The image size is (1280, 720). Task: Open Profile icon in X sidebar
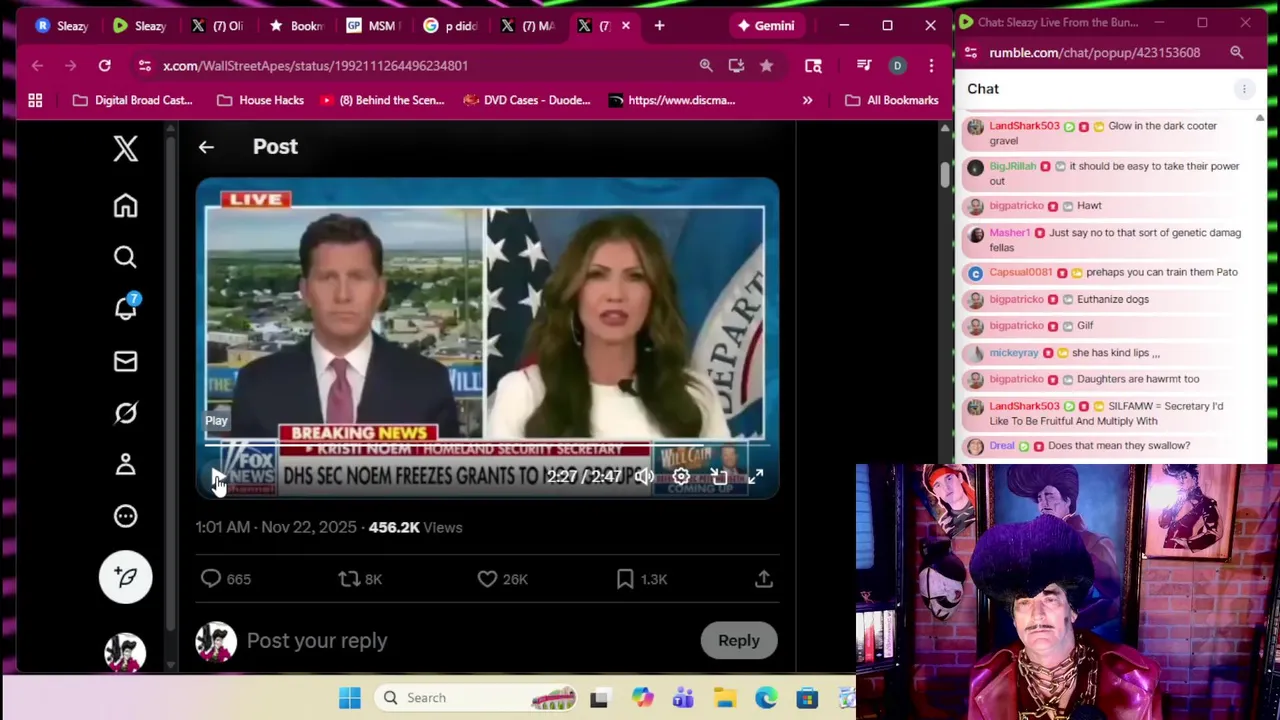pos(125,464)
